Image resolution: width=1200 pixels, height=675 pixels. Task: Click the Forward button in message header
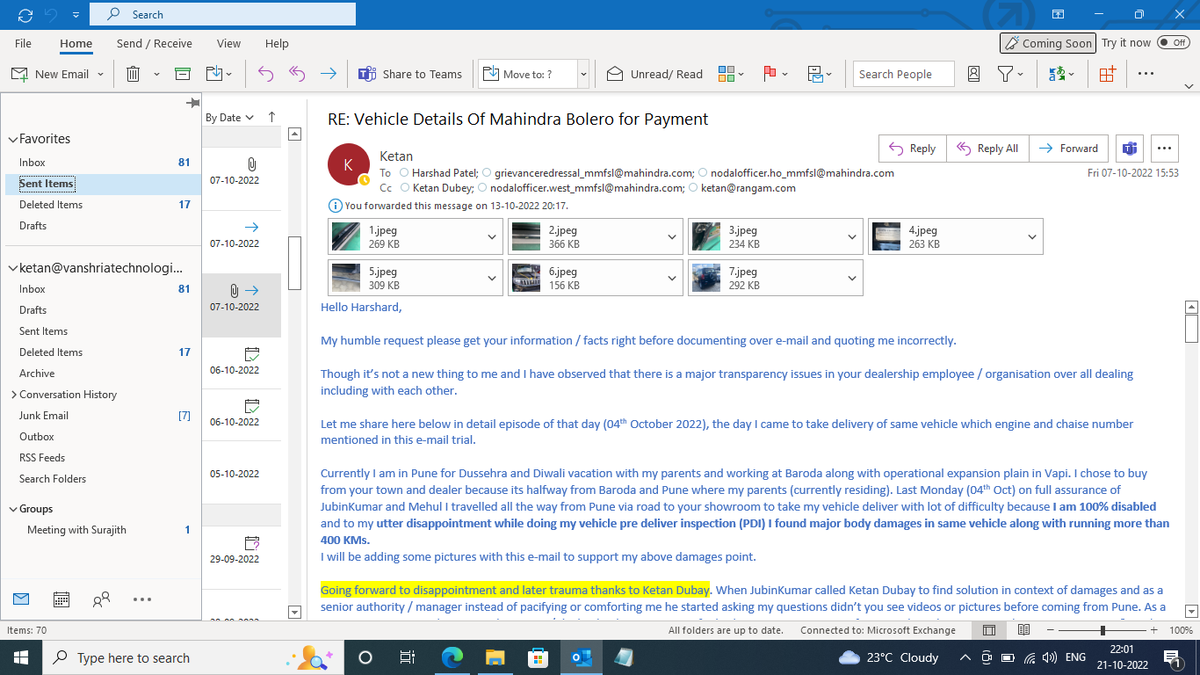(1068, 148)
